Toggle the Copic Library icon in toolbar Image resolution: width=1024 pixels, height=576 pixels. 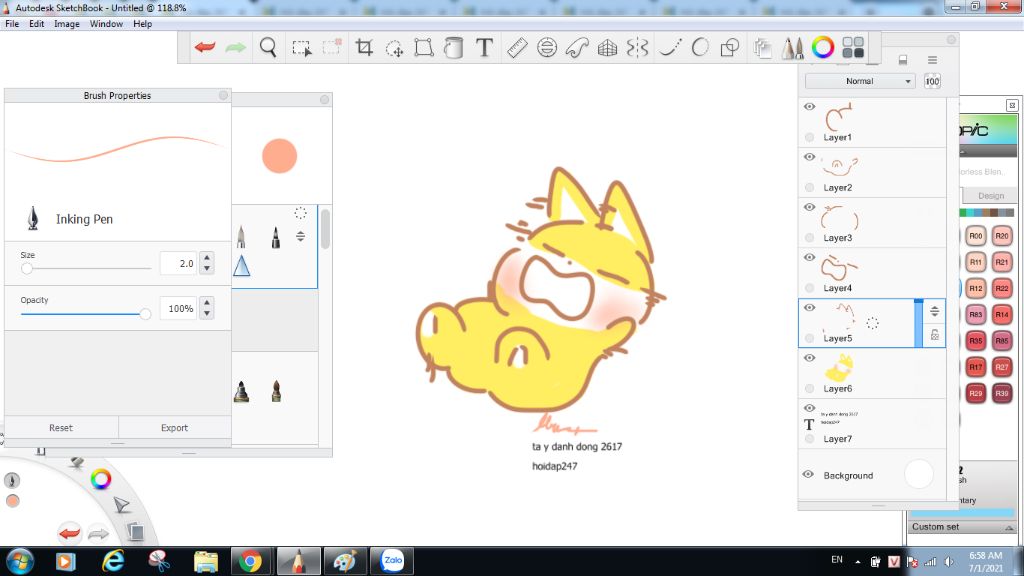[x=853, y=47]
